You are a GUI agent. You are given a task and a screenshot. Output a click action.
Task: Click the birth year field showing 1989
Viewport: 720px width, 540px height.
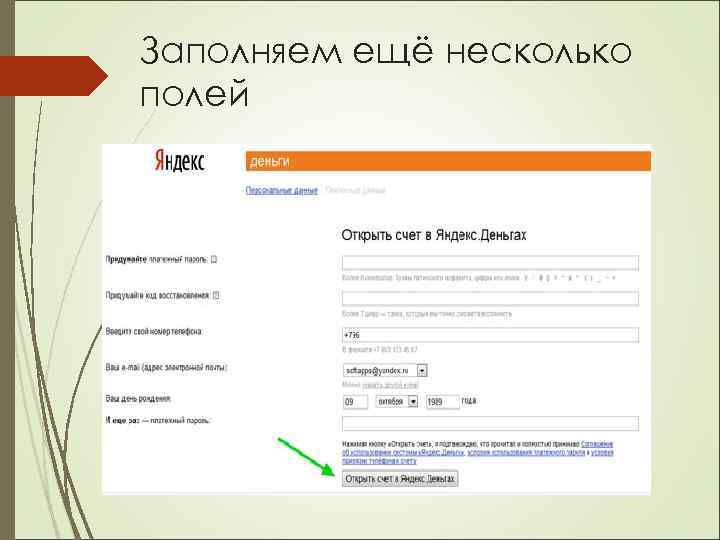point(443,402)
